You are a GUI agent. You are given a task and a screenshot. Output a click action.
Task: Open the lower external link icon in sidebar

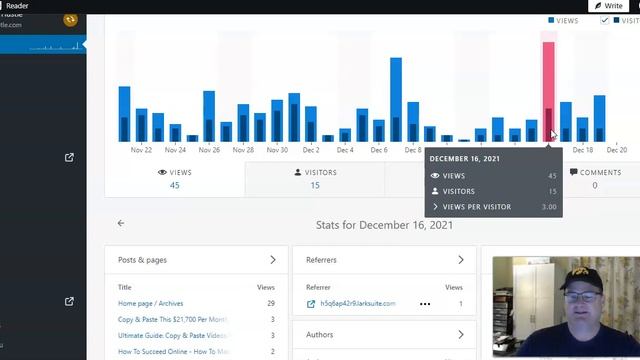pyautogui.click(x=69, y=302)
